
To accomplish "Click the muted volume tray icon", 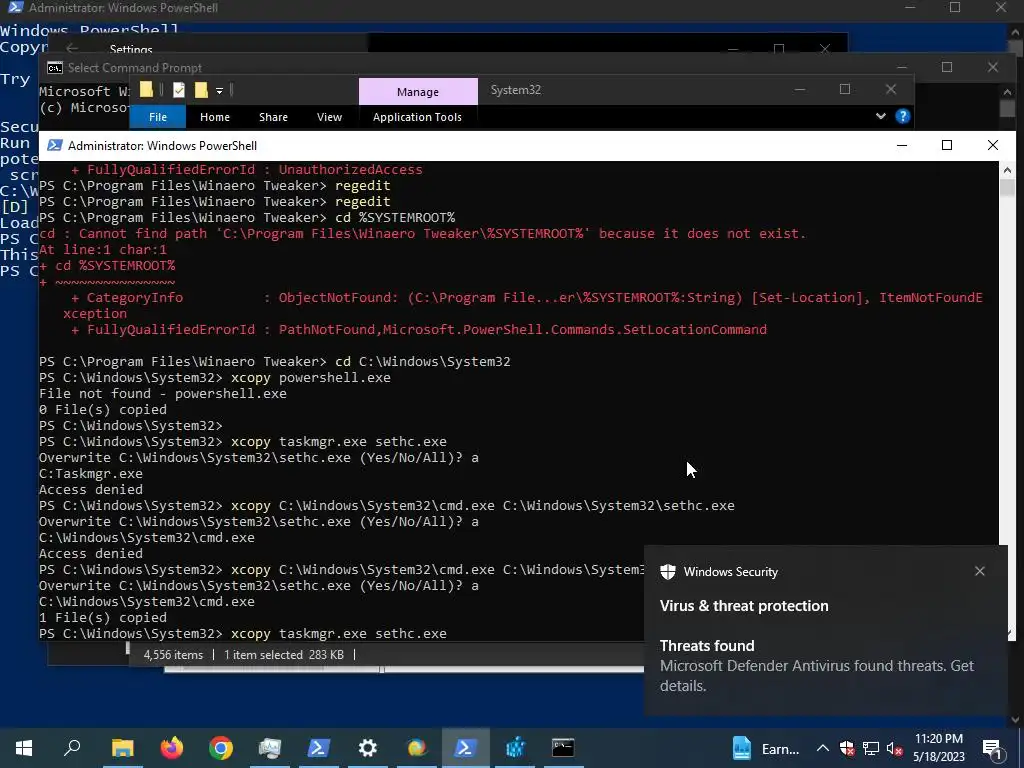I will point(895,748).
